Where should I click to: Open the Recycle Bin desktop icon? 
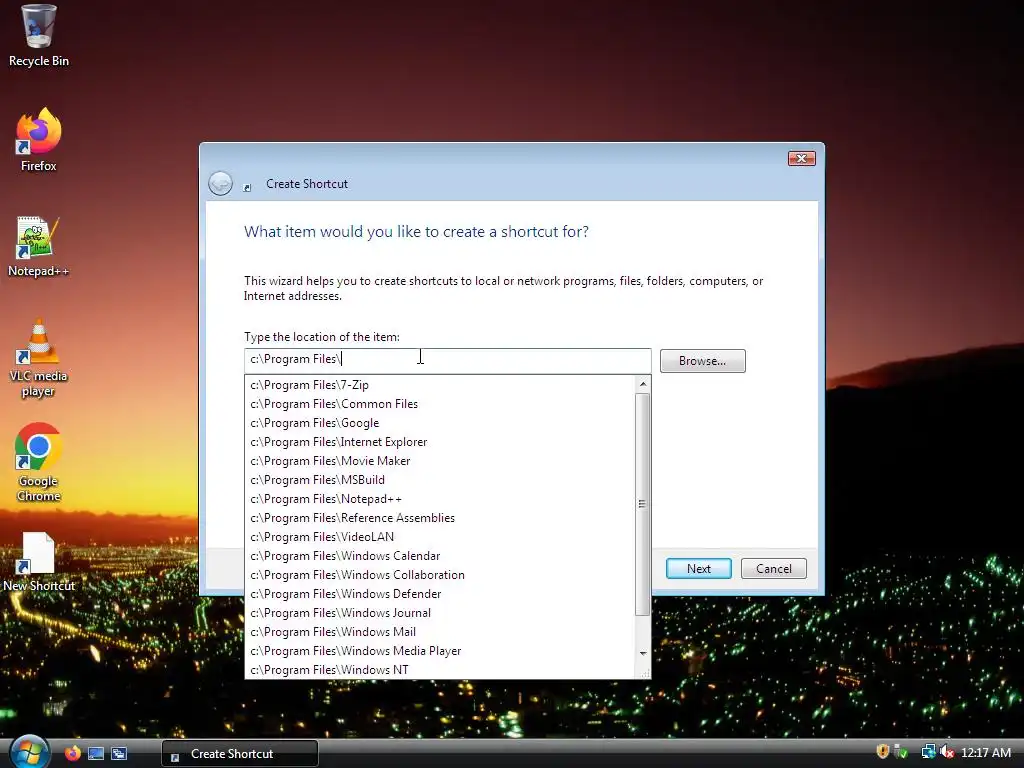tap(39, 36)
